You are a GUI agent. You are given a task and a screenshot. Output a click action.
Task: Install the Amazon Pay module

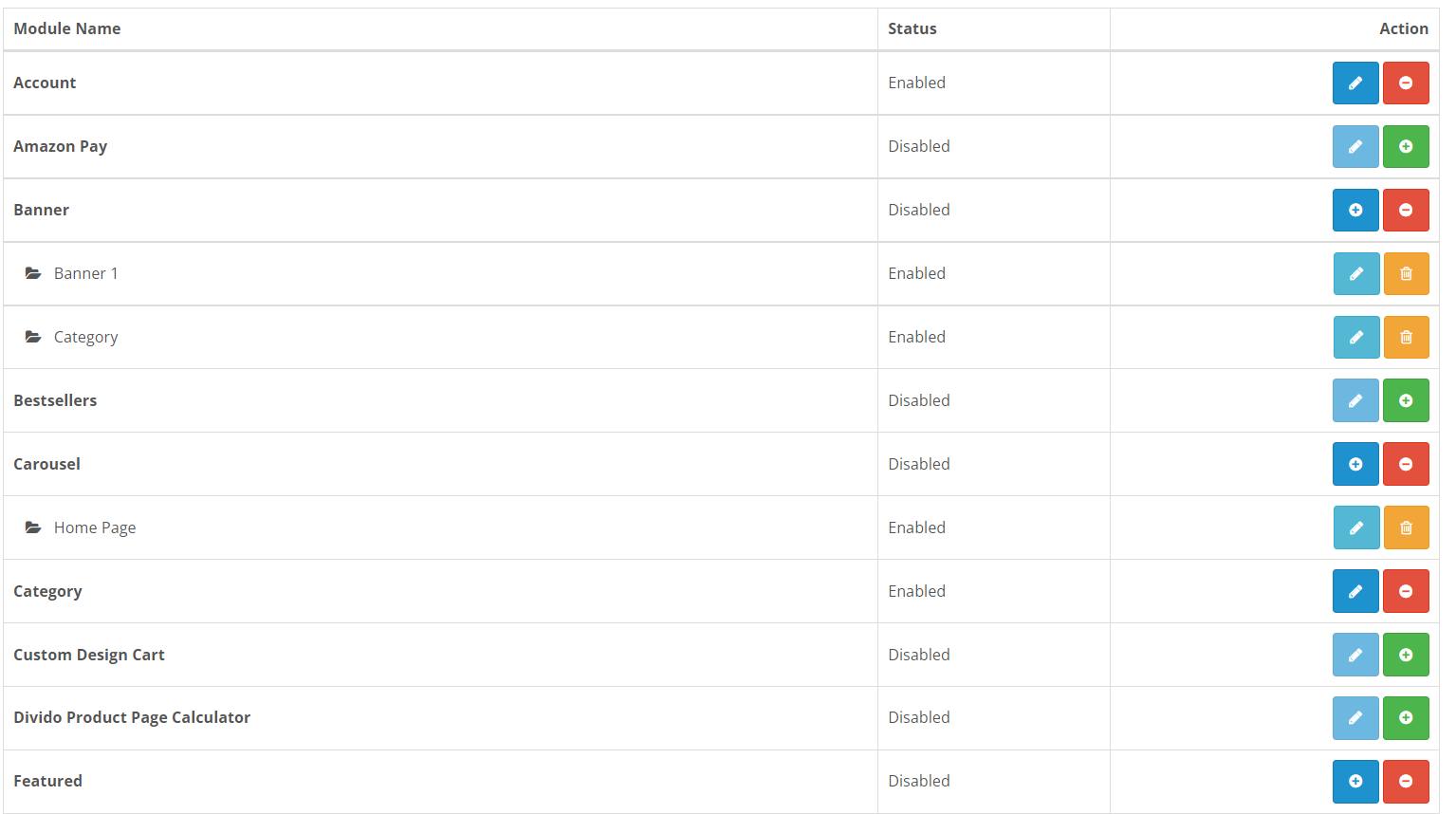coord(1406,146)
